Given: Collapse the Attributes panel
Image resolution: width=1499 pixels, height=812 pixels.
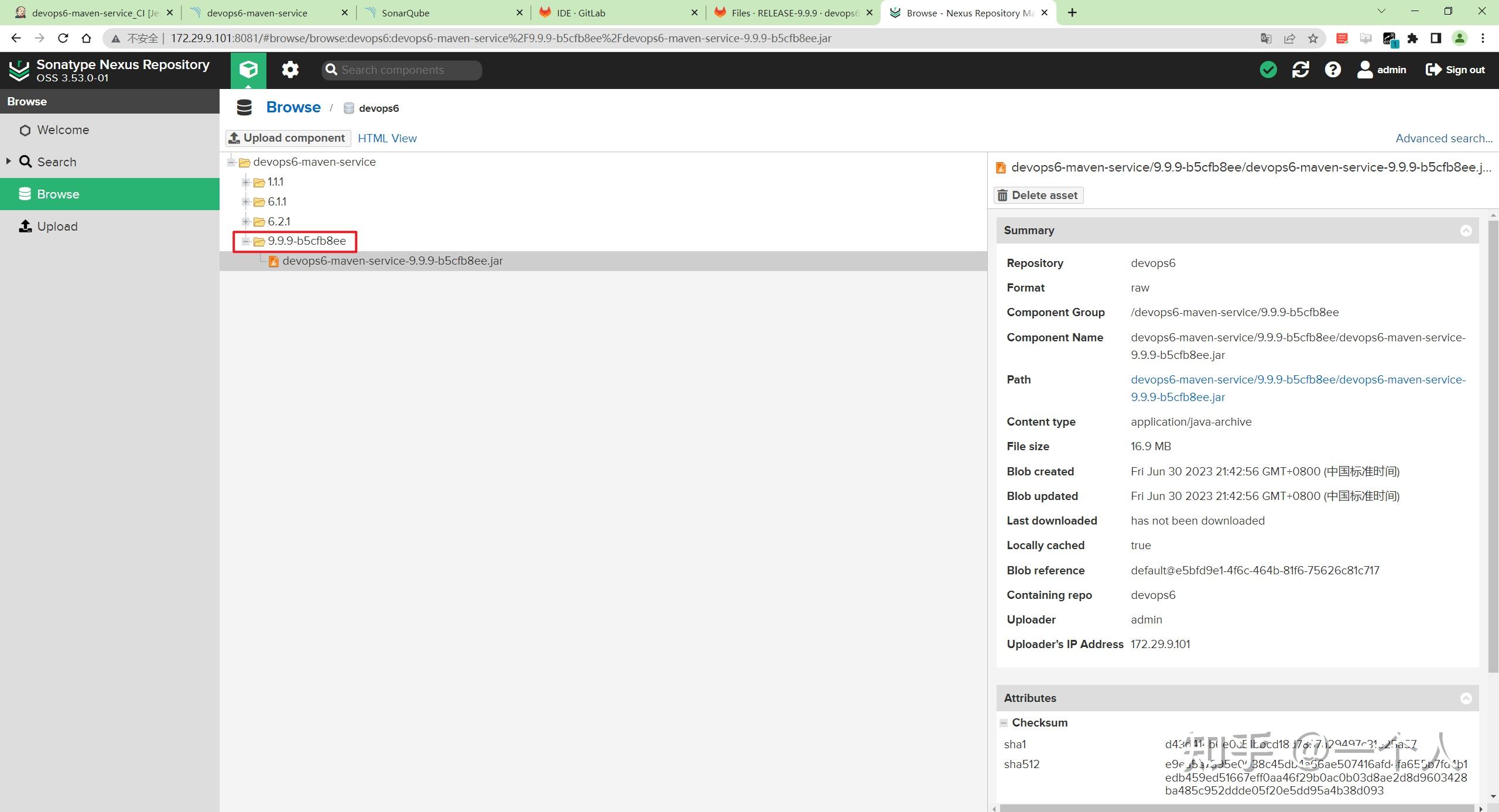Looking at the screenshot, I should tap(1466, 698).
